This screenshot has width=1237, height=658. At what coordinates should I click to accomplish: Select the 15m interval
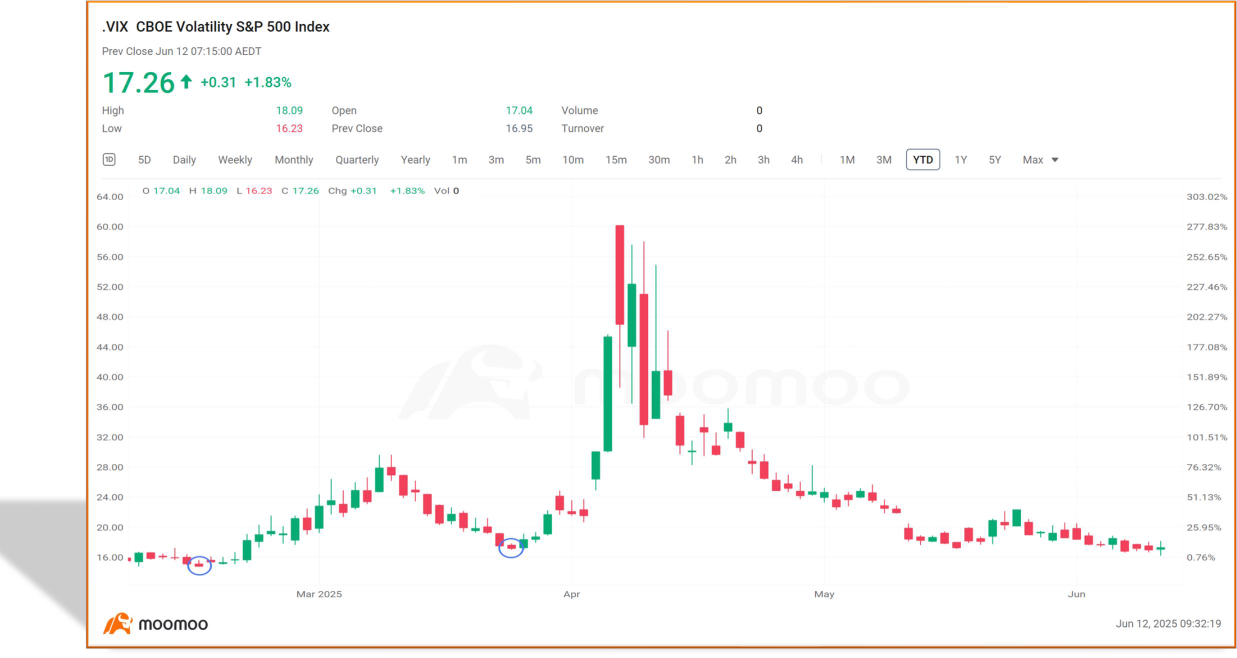tap(616, 160)
